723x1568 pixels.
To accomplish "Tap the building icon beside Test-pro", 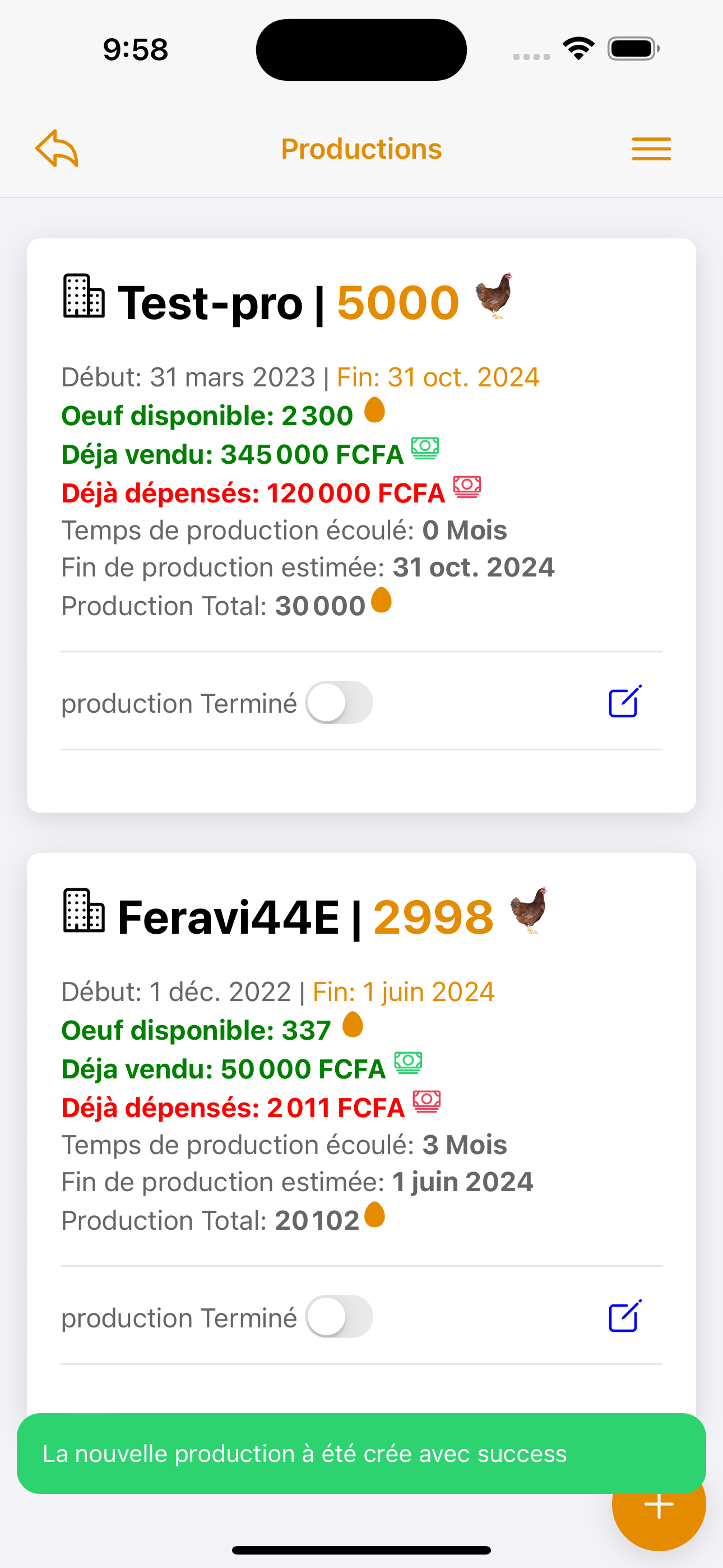I will point(84,297).
